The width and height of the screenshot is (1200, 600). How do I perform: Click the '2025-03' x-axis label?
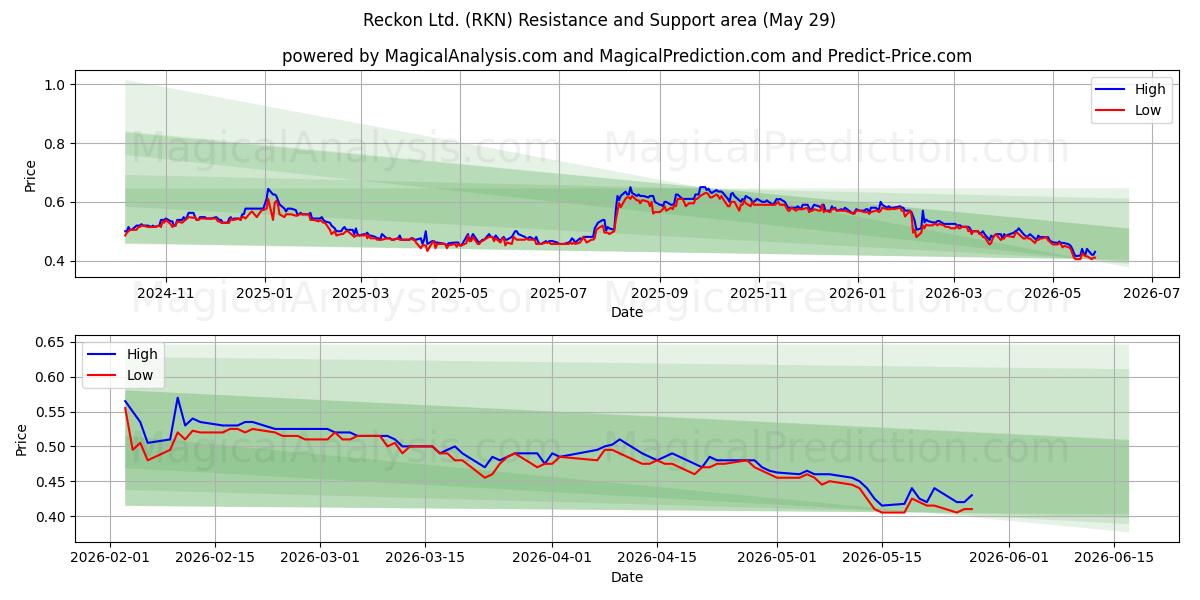pos(361,293)
